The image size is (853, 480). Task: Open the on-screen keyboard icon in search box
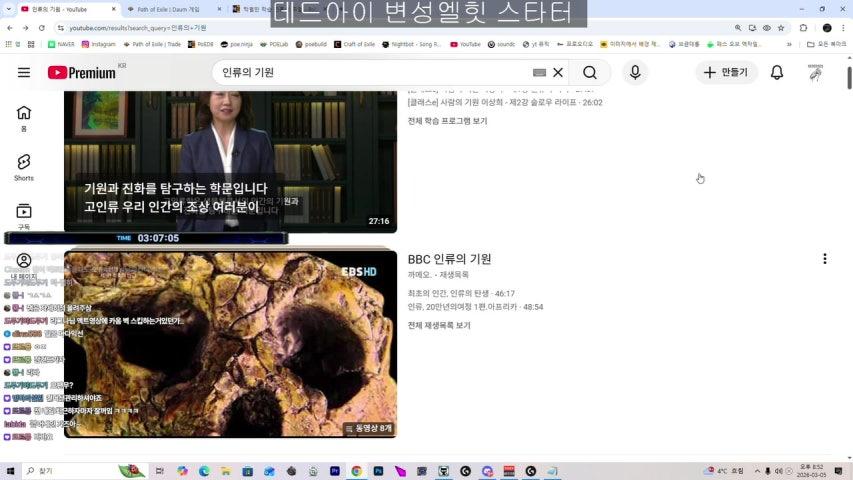point(540,73)
